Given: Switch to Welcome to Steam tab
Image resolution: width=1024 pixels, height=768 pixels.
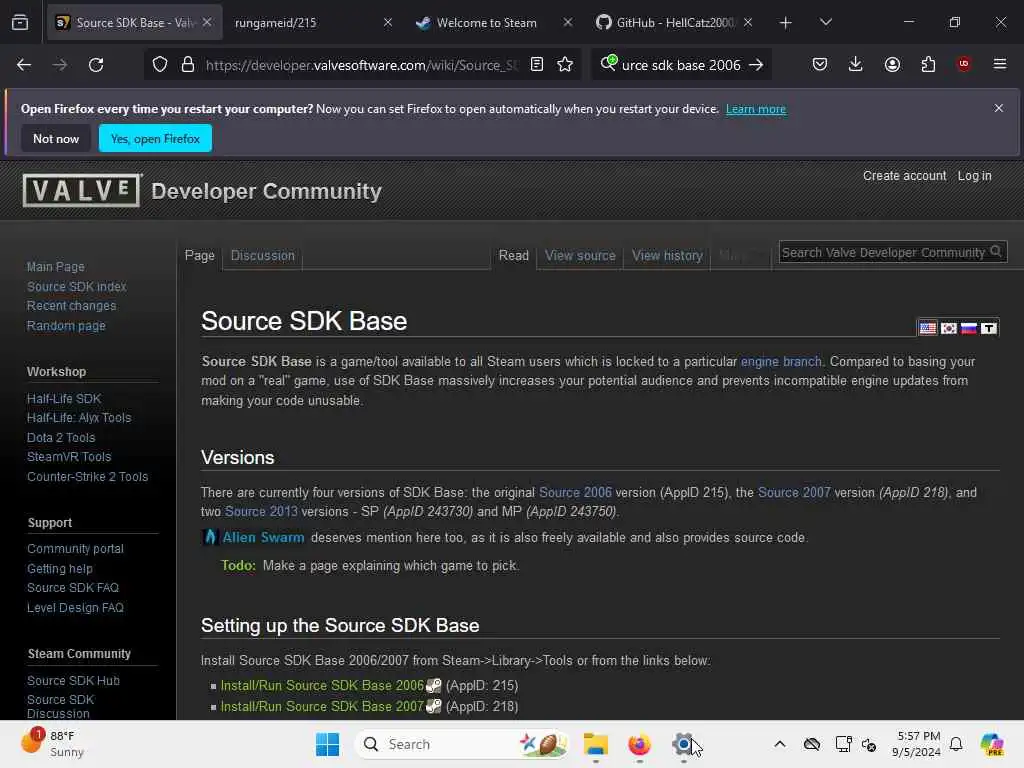Looking at the screenshot, I should 494,23.
